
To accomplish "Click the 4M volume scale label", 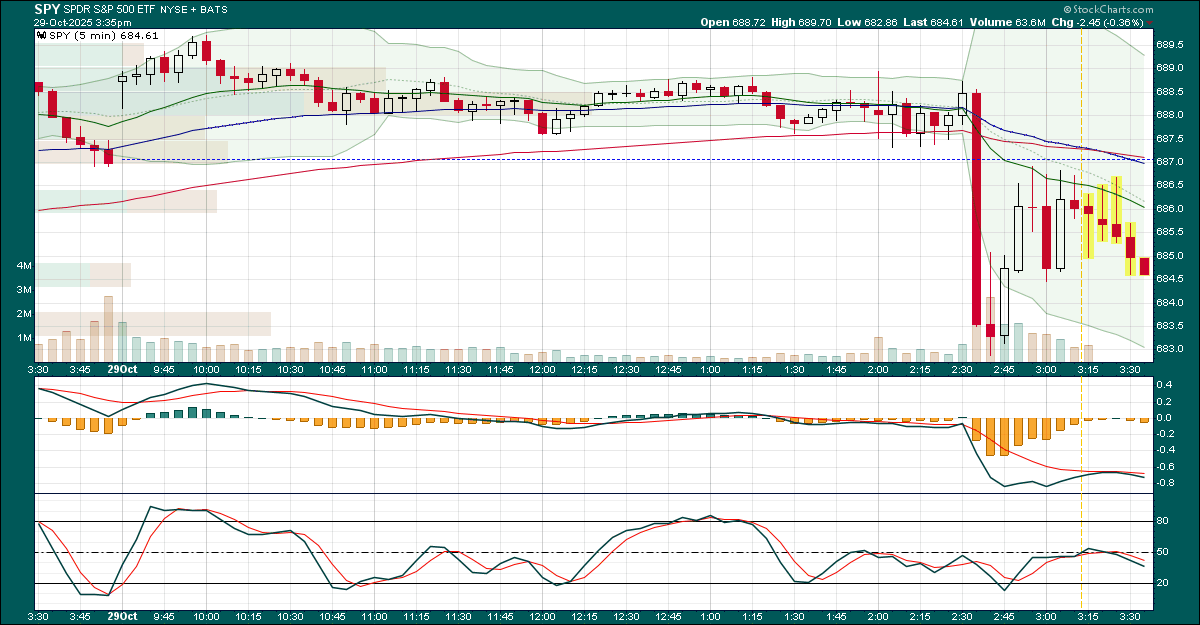I will pos(25,266).
